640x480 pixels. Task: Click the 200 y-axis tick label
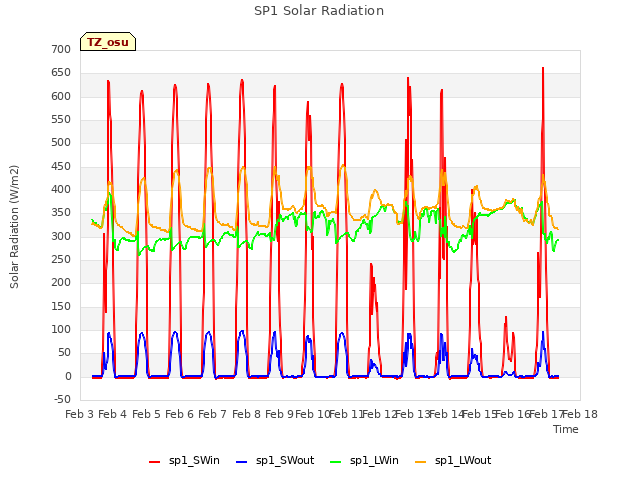61,282
